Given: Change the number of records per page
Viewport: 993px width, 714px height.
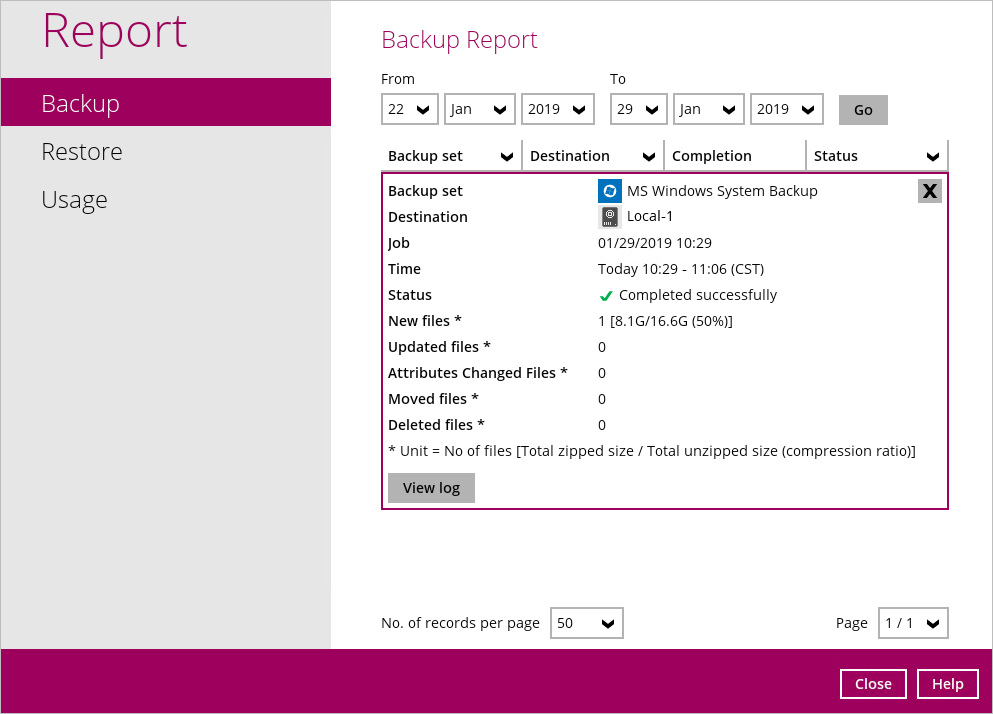Looking at the screenshot, I should point(586,623).
